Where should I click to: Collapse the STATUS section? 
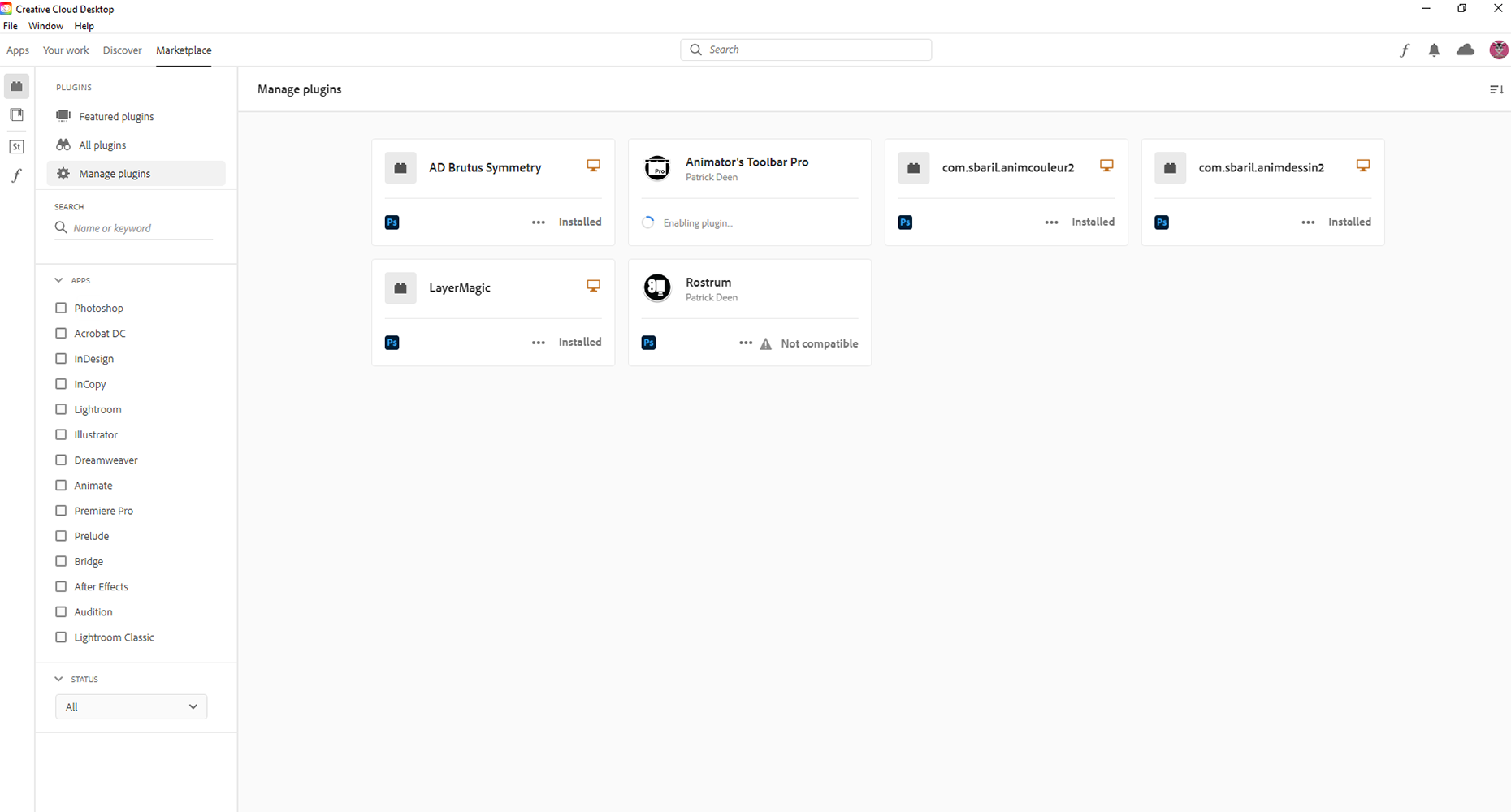click(x=58, y=679)
